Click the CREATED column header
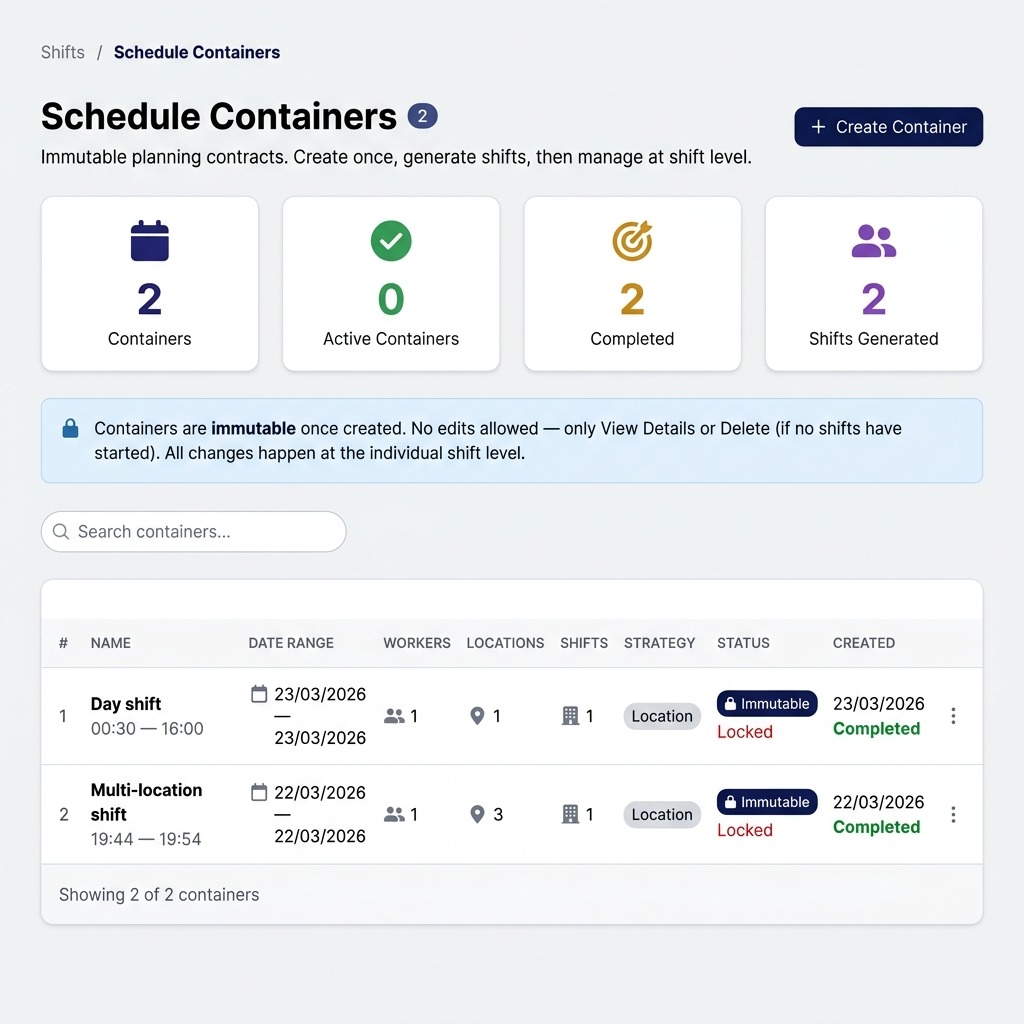This screenshot has height=1024, width=1024. click(x=863, y=643)
